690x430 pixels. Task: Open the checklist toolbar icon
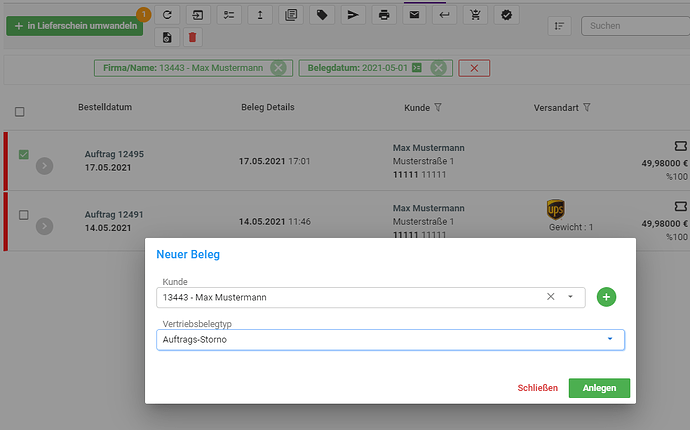point(229,15)
